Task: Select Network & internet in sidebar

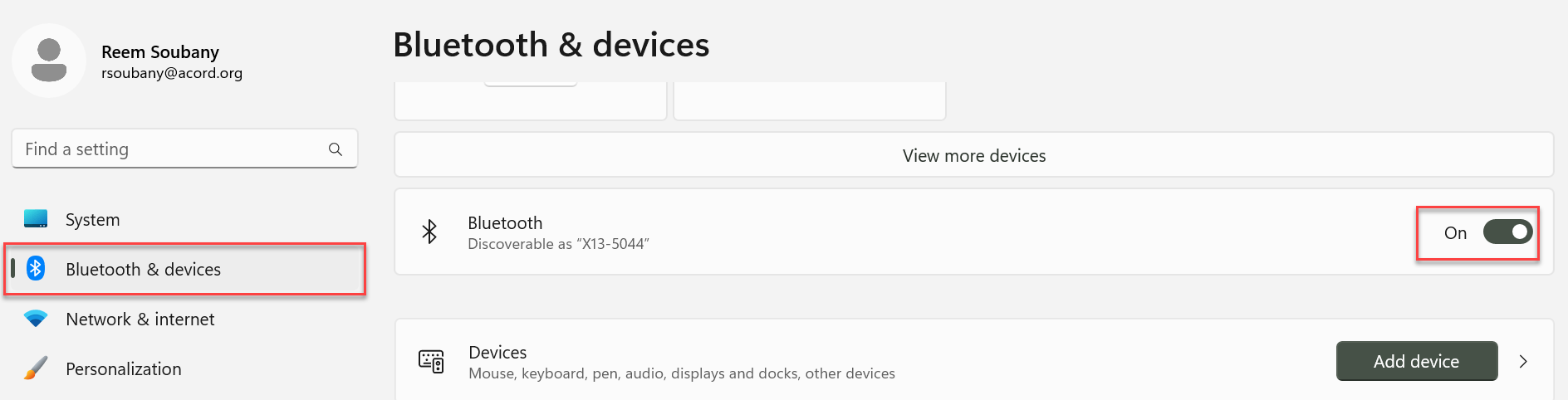Action: click(140, 320)
